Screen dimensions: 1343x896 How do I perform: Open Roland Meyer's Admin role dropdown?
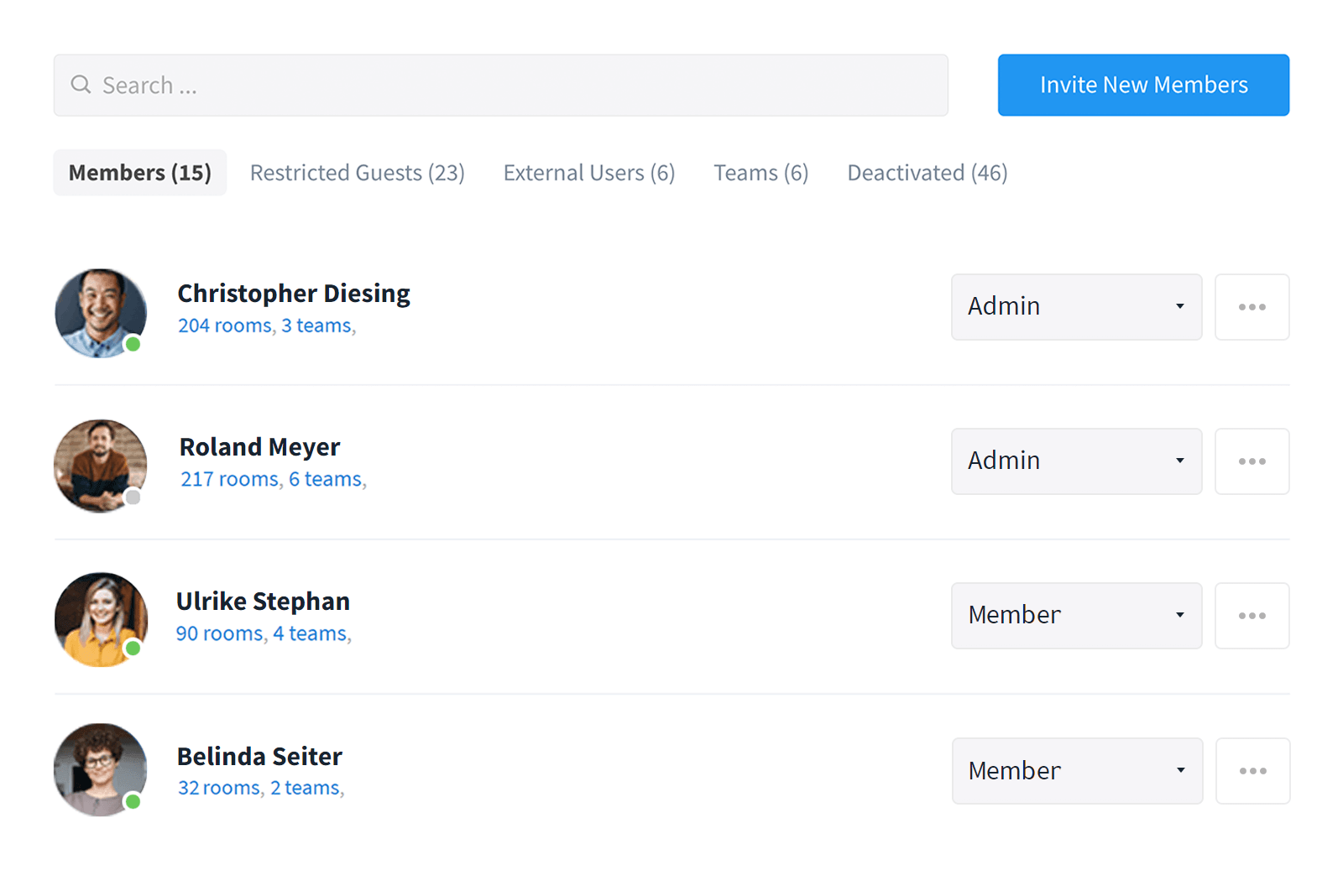(1077, 461)
